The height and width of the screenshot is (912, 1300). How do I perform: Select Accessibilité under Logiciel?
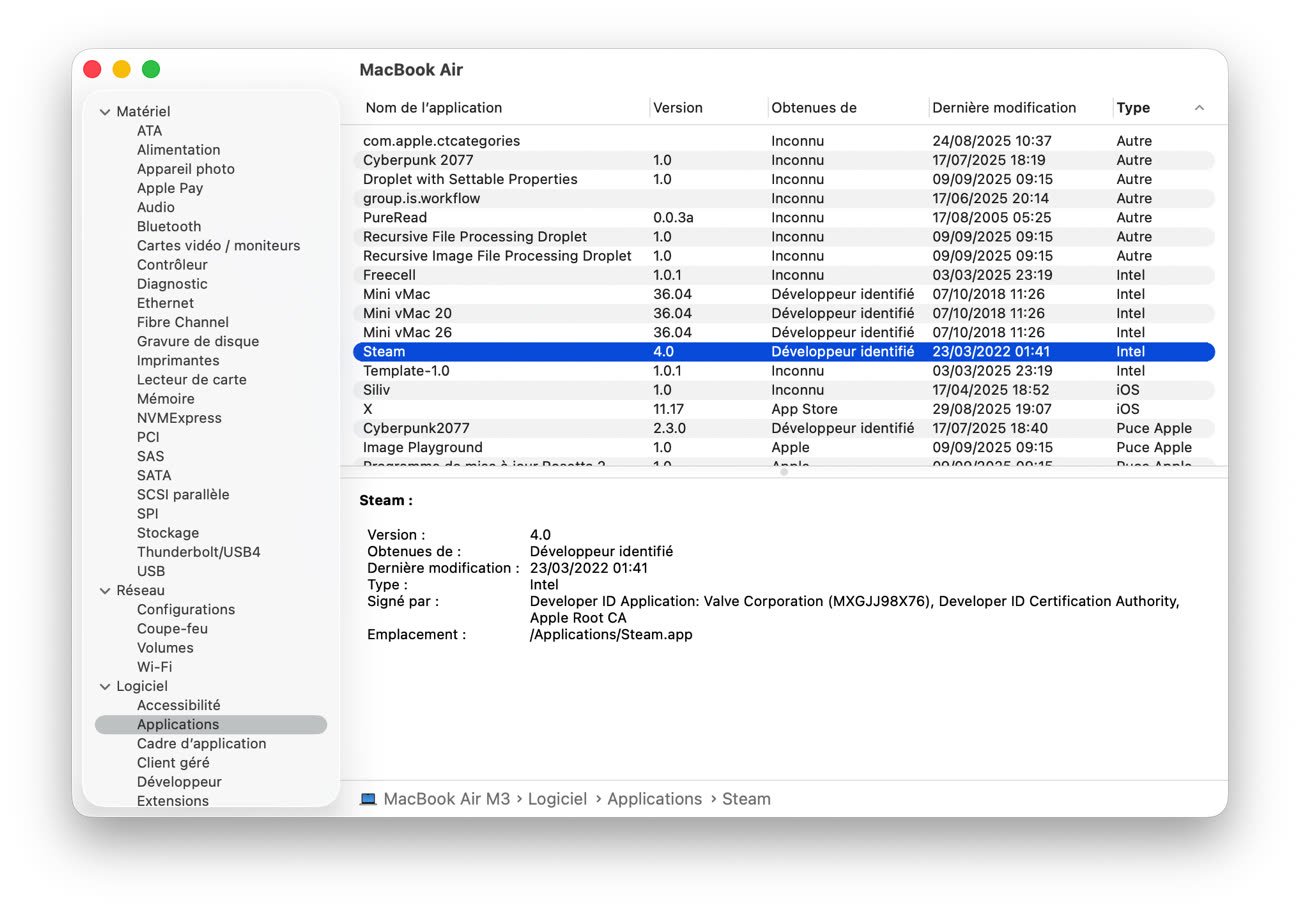(178, 705)
